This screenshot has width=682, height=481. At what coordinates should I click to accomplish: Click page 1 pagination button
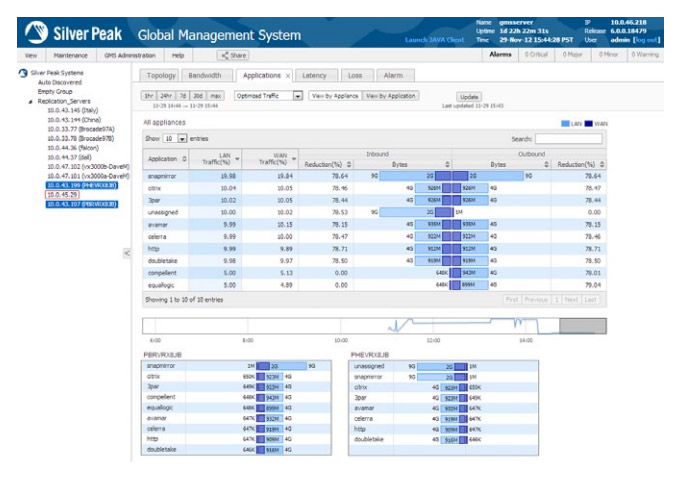coord(556,300)
